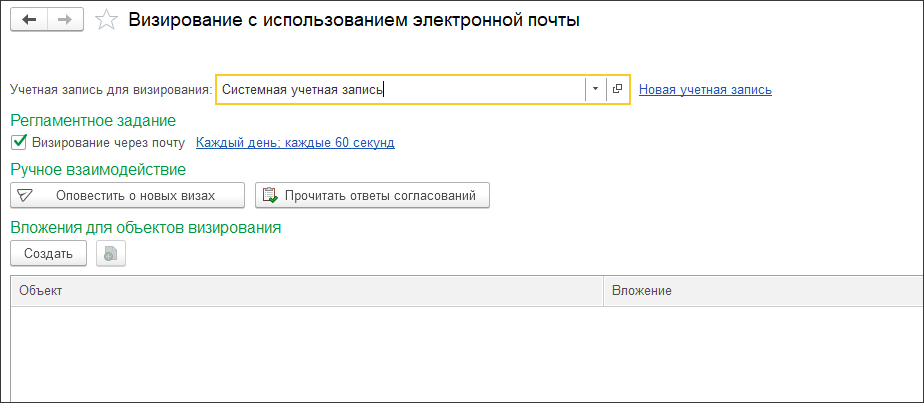Viewport: 924px width, 403px height.
Task: Click the Визирование через почту label text
Action: (x=108, y=142)
